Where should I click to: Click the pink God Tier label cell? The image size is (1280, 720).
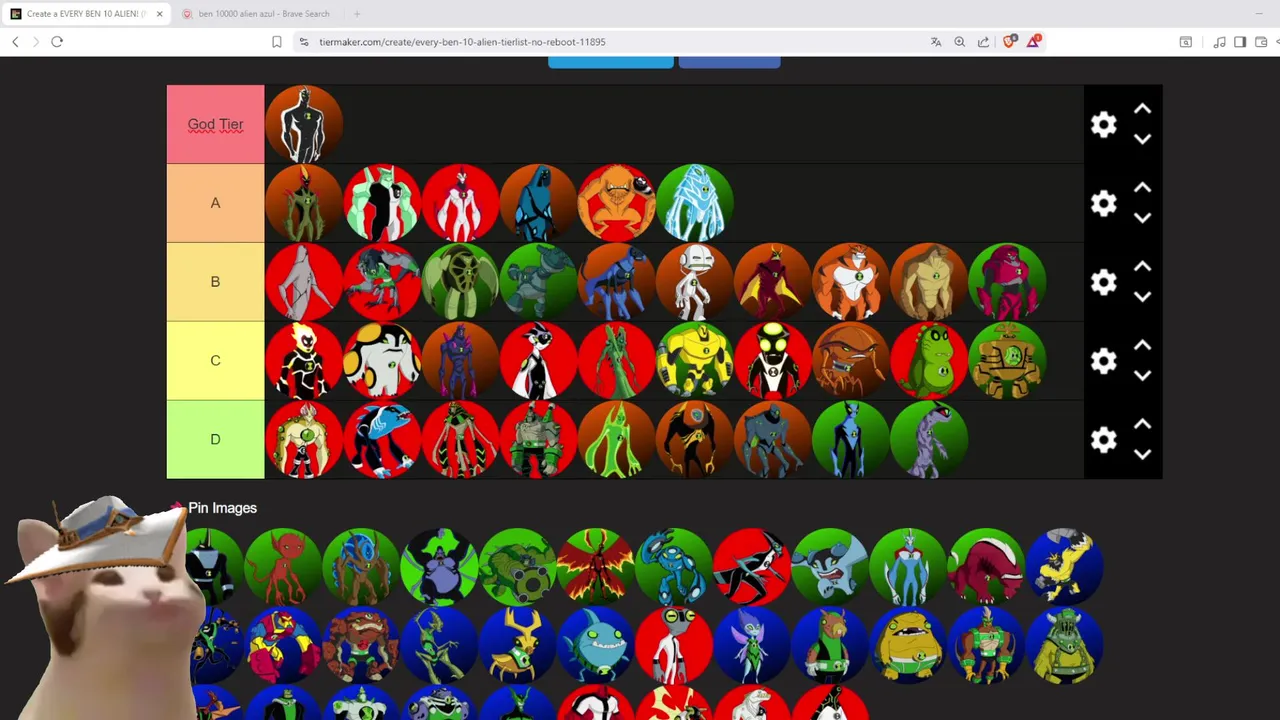215,124
